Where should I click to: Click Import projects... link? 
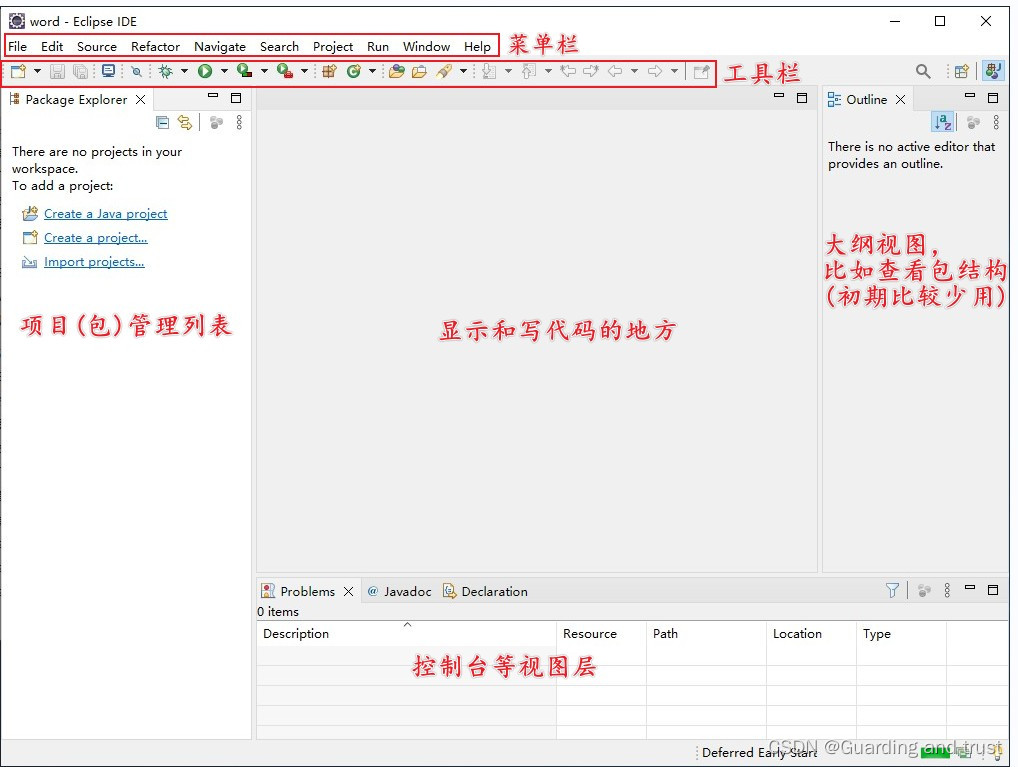94,262
